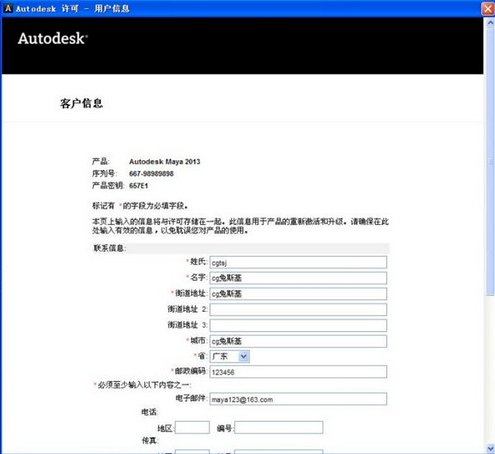This screenshot has width=495, height=454.
Task: Click the product name Autodesk Maya 2013
Action: 165,162
